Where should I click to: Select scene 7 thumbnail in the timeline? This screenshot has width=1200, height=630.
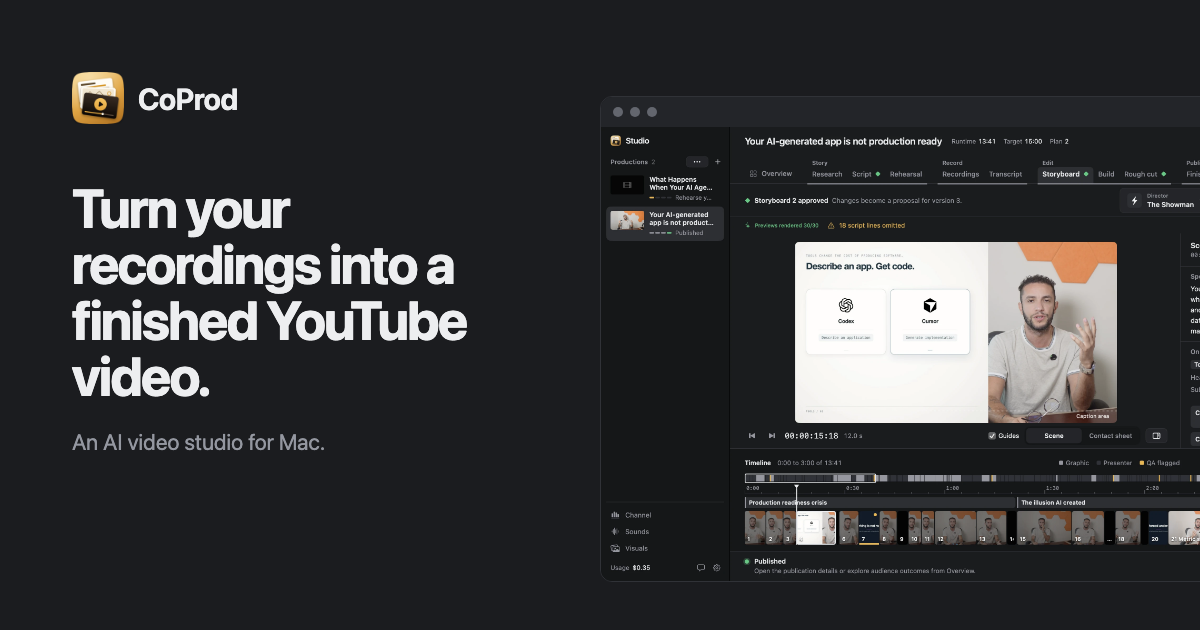(869, 528)
